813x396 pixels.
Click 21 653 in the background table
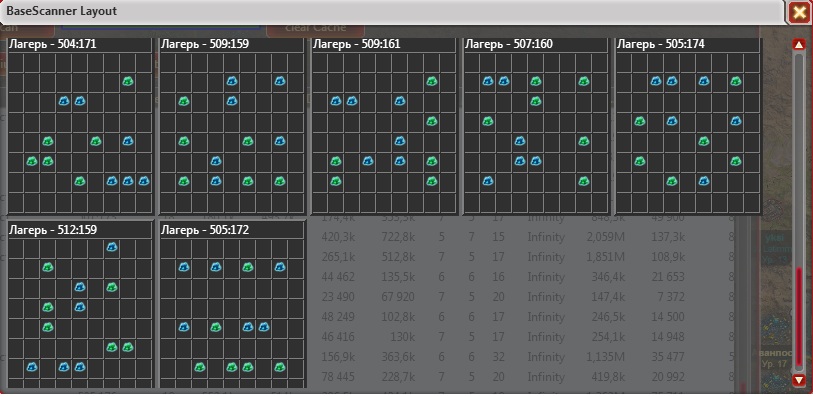[x=668, y=277]
